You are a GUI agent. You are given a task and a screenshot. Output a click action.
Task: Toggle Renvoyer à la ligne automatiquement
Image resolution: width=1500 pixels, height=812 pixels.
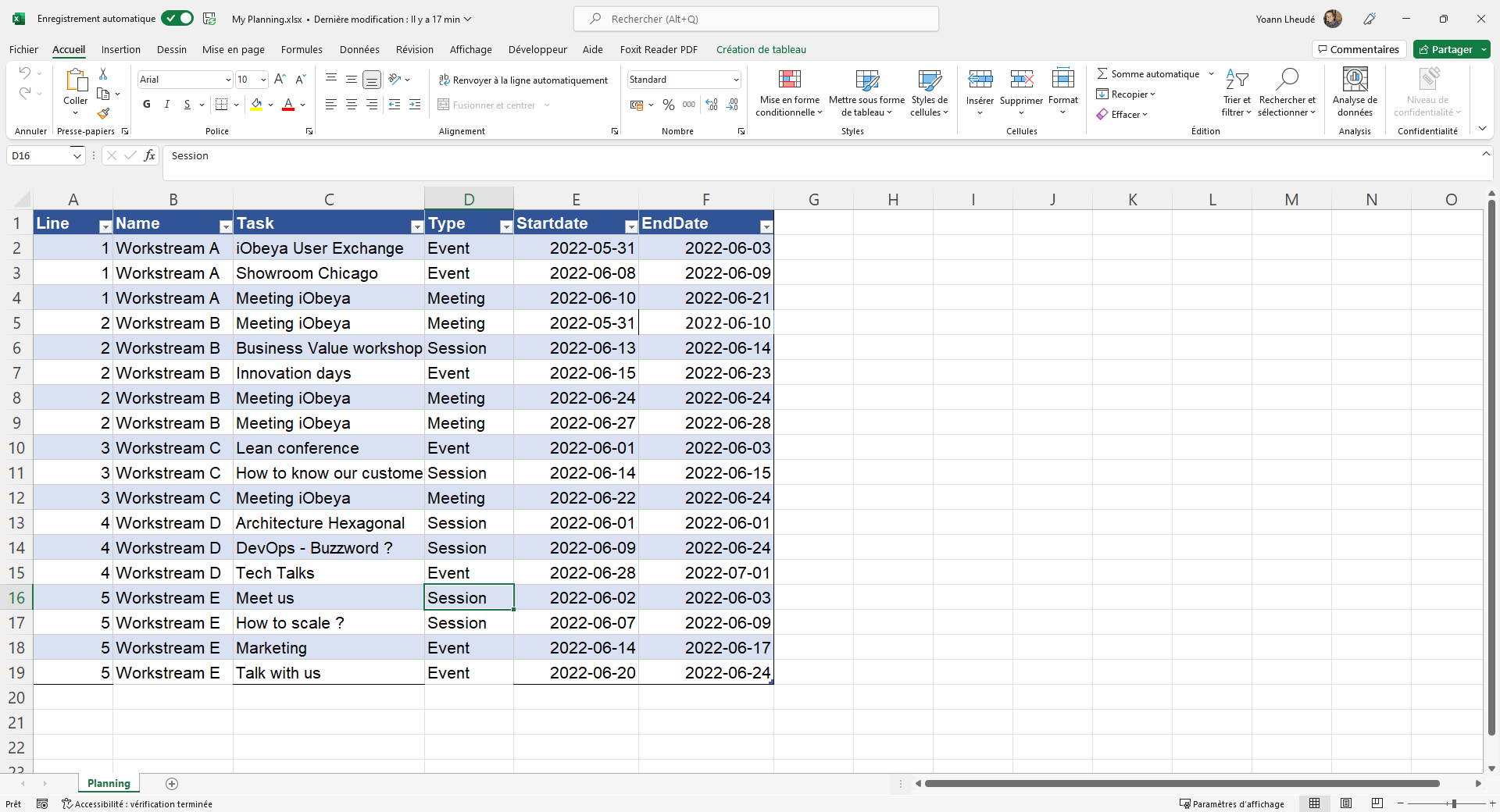coord(523,80)
